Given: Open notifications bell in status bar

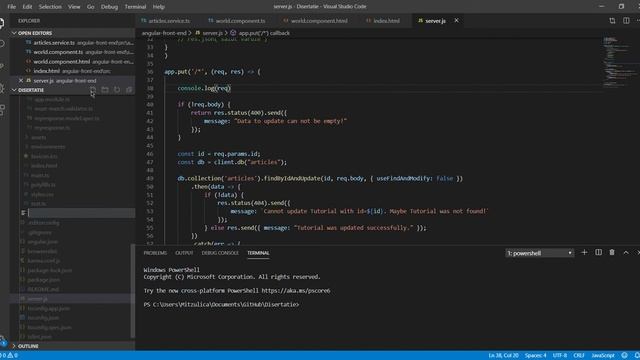Looking at the screenshot, I should 637,355.
